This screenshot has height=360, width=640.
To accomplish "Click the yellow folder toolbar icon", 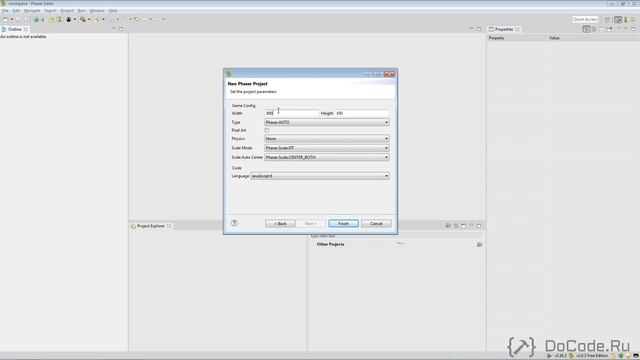I will pyautogui.click(x=51, y=19).
